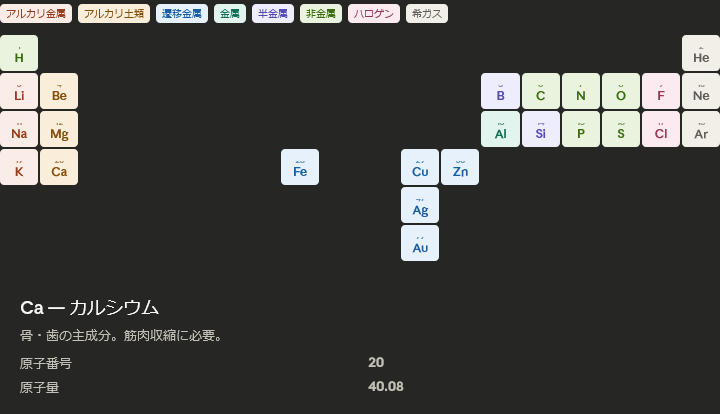The height and width of the screenshot is (414, 720).
Task: Select the Zinc (Zn) element tile
Action: (460, 167)
